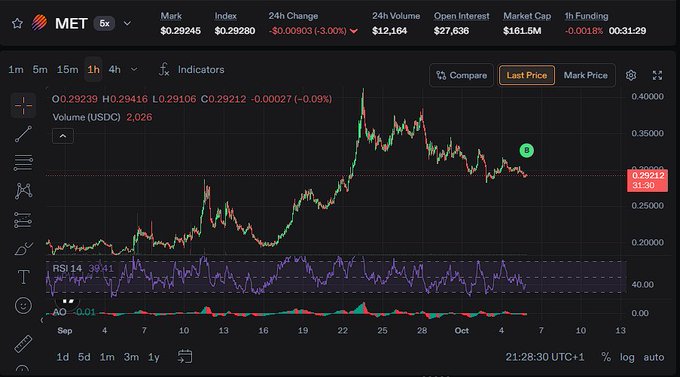Viewport: 680px width, 377px height.
Task: Click the OHLC values readout
Action: (x=192, y=99)
